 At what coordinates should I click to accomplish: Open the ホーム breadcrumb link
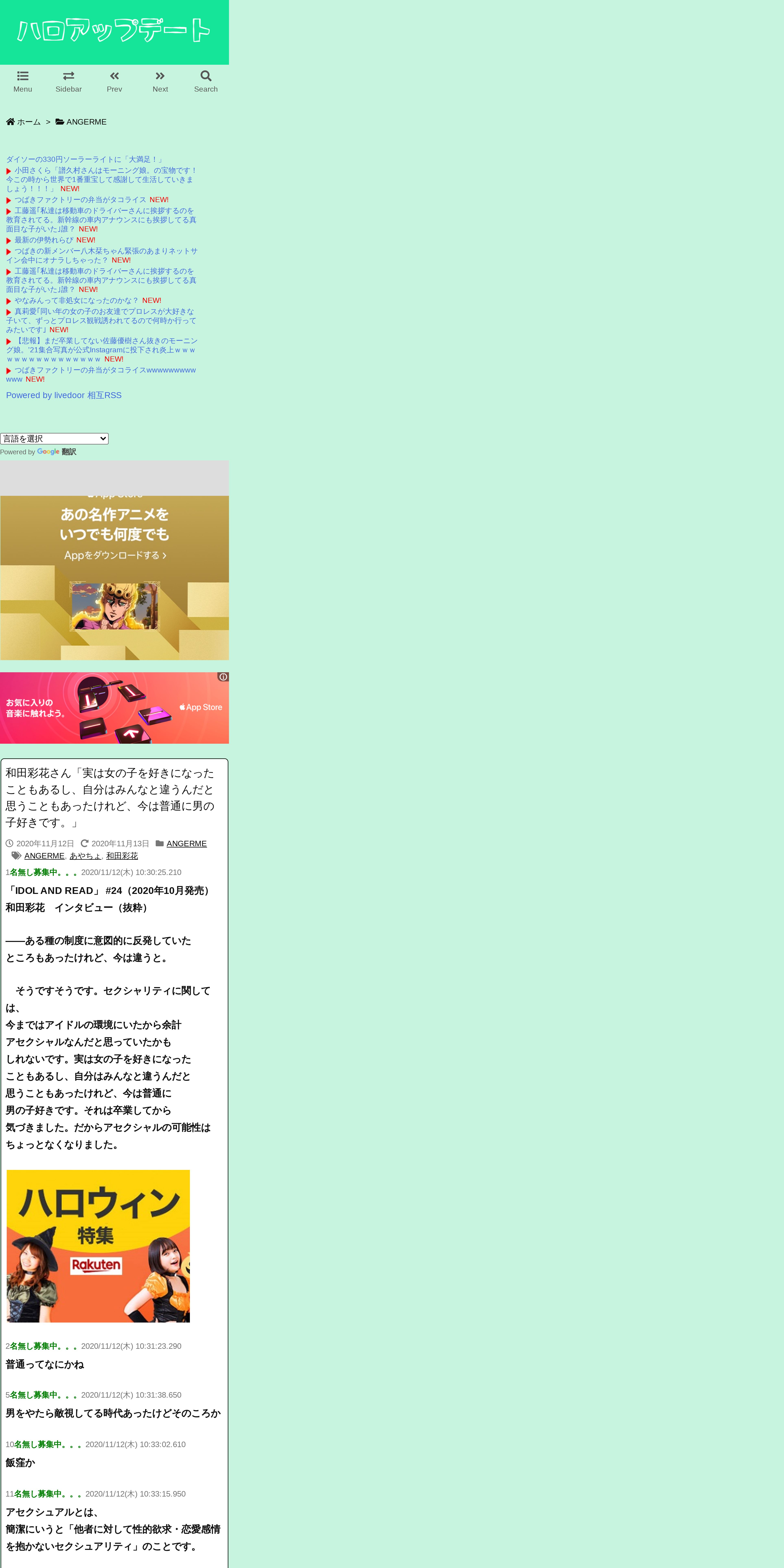click(x=29, y=122)
